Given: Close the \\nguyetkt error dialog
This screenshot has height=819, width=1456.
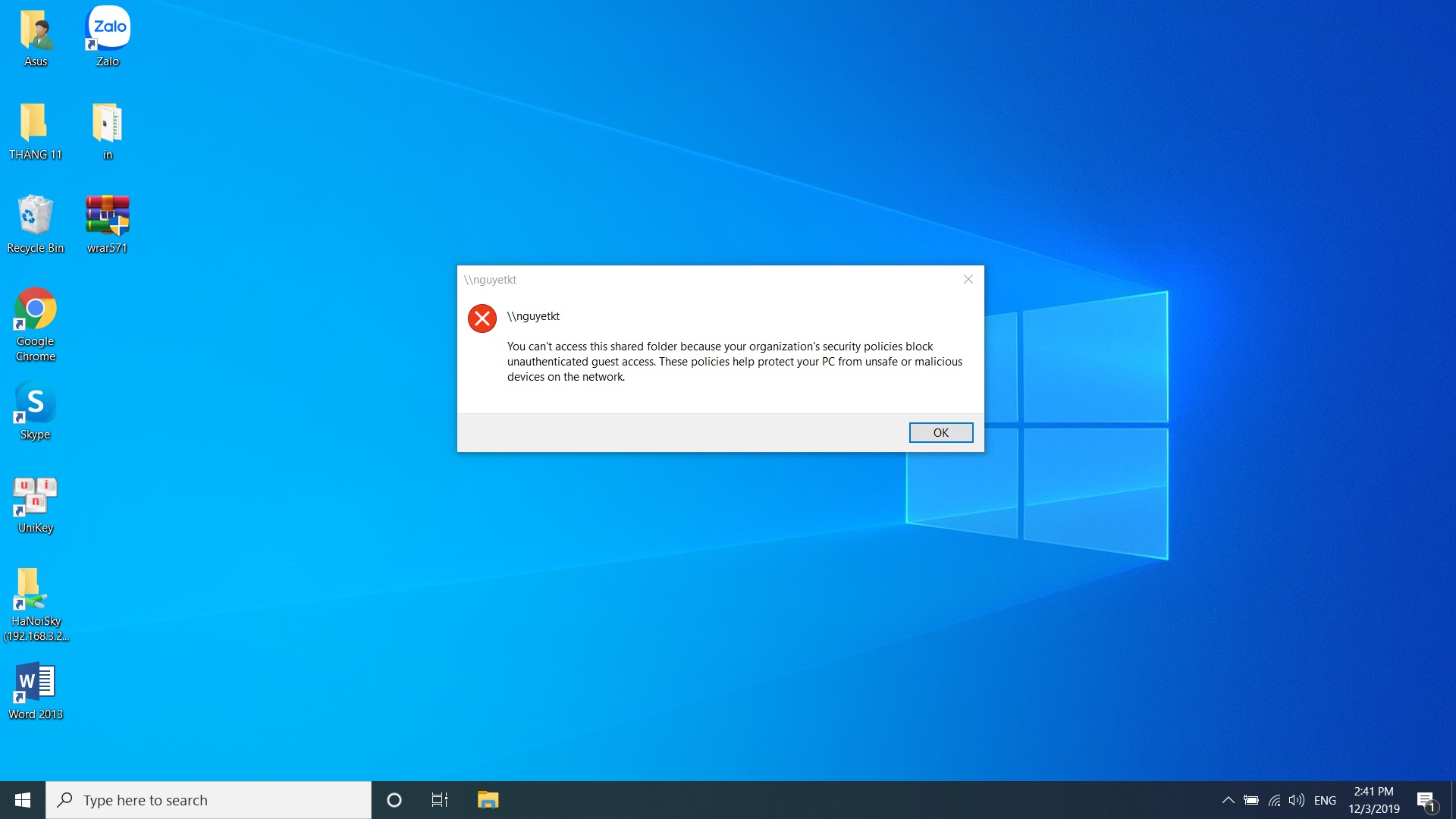Looking at the screenshot, I should 968,279.
